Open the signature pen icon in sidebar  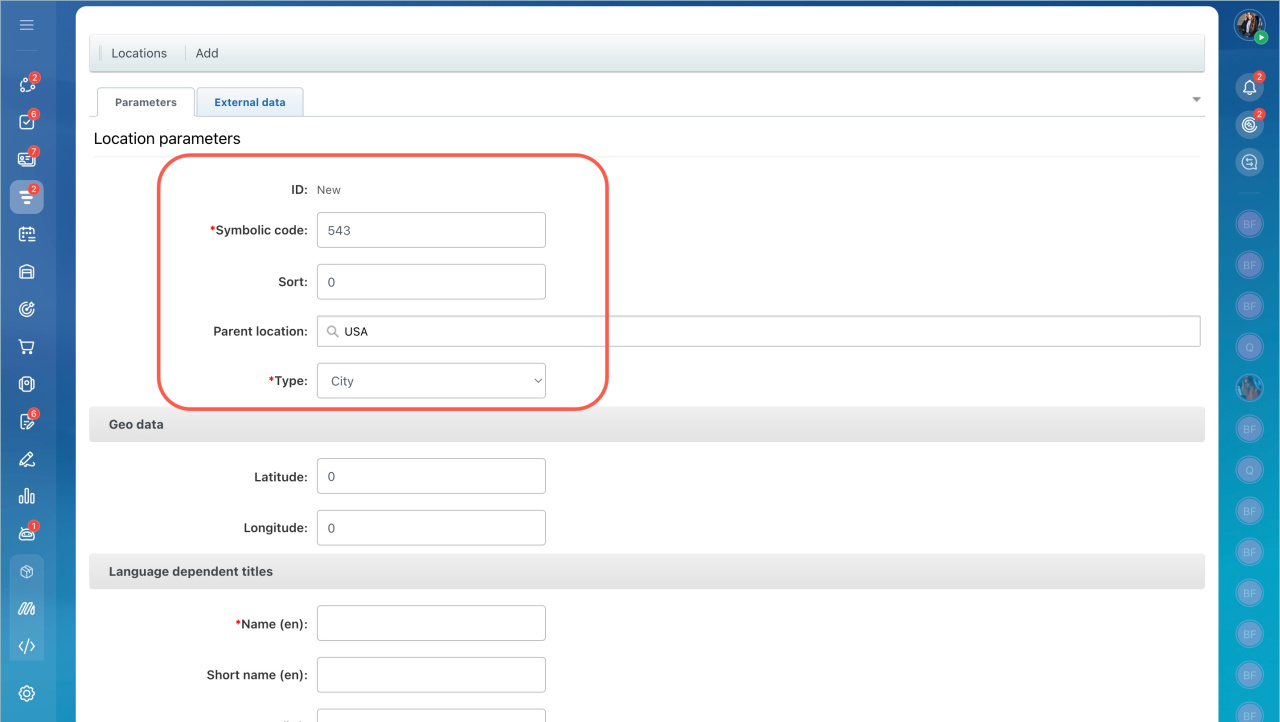(27, 459)
